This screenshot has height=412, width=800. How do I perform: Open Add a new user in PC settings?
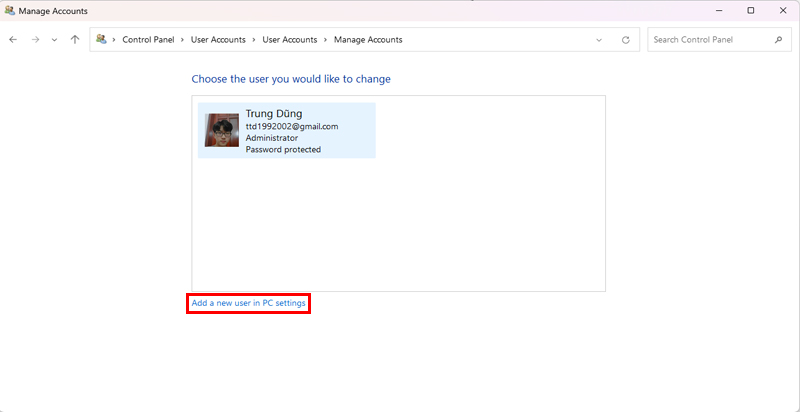(x=249, y=303)
